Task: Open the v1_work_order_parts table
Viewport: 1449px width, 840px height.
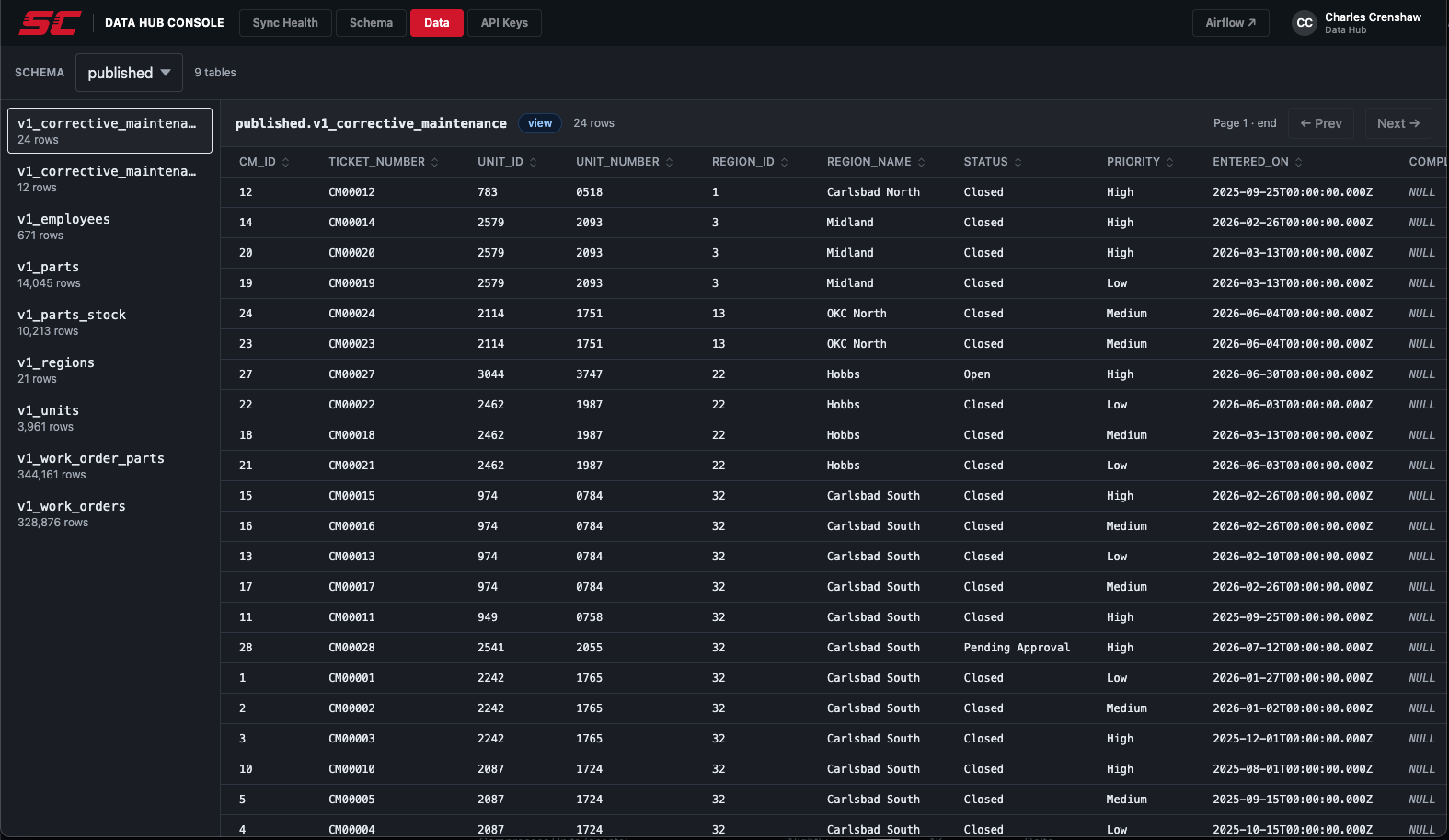Action: (109, 466)
